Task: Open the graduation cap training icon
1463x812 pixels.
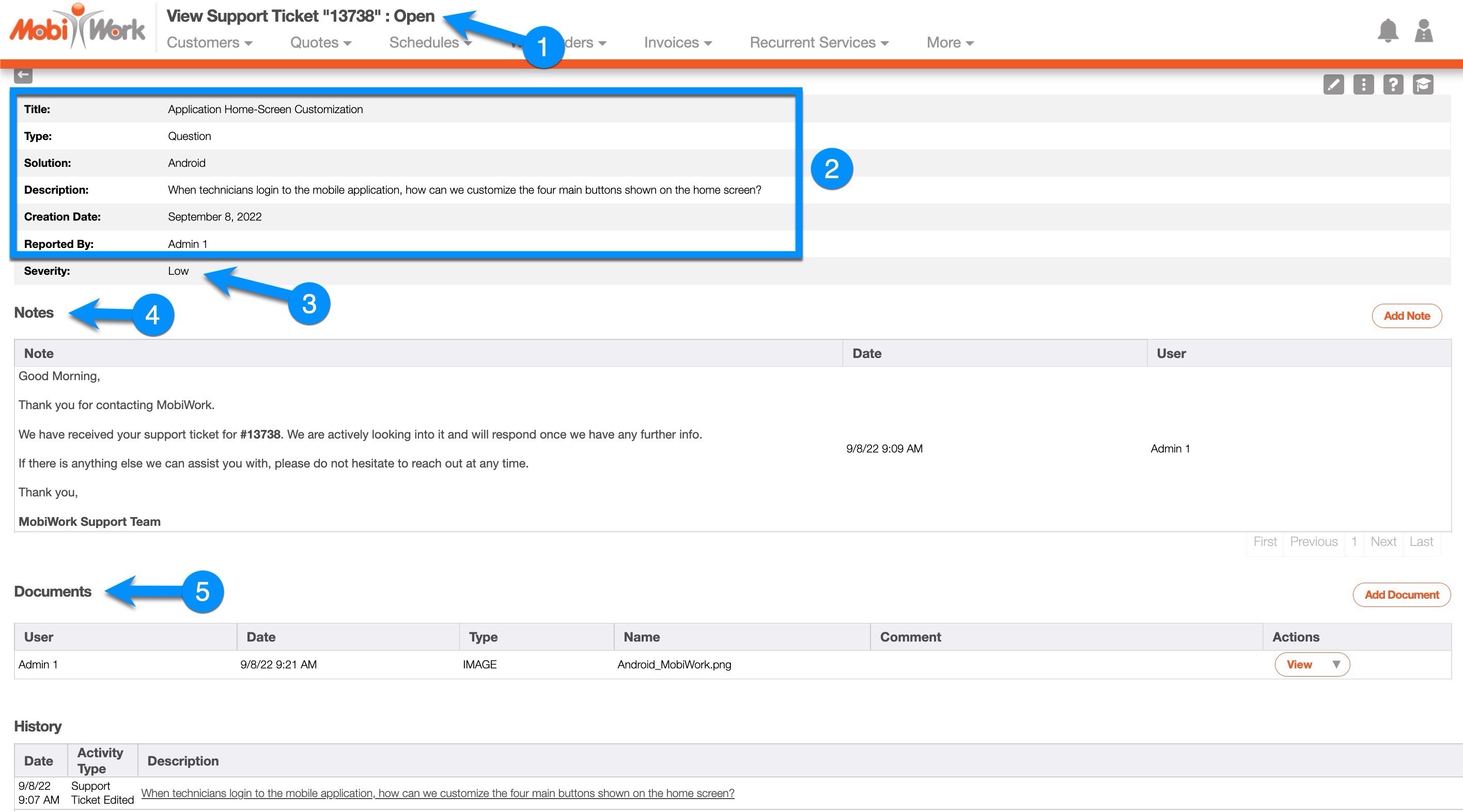Action: (1423, 85)
